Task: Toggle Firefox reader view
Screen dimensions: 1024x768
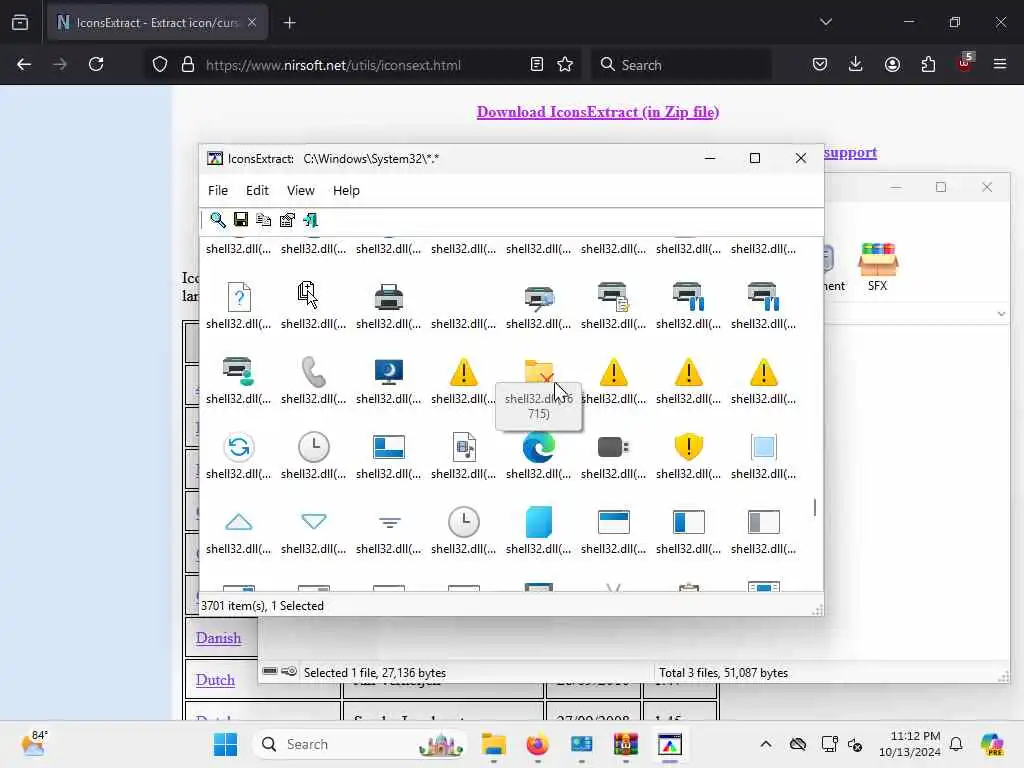Action: 537,64
